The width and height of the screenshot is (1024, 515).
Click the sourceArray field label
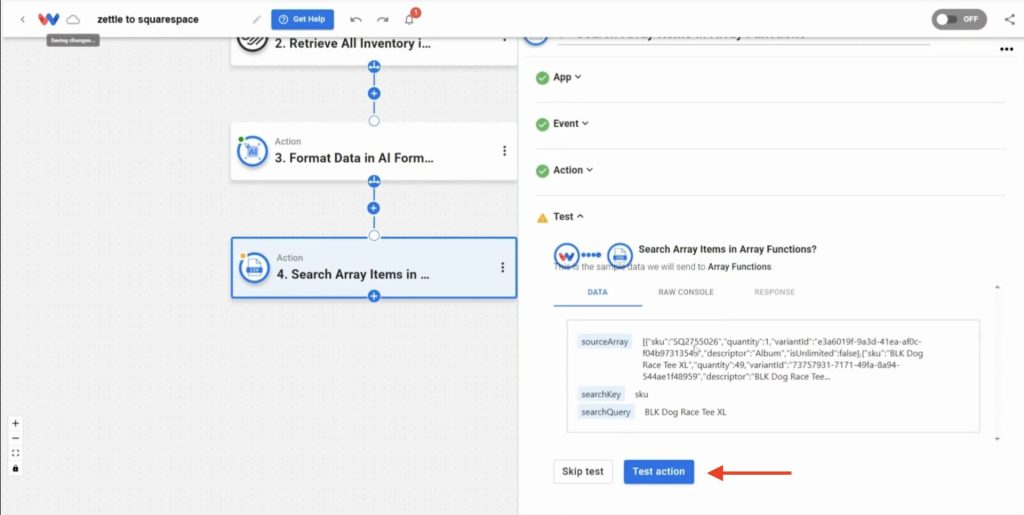pos(605,341)
